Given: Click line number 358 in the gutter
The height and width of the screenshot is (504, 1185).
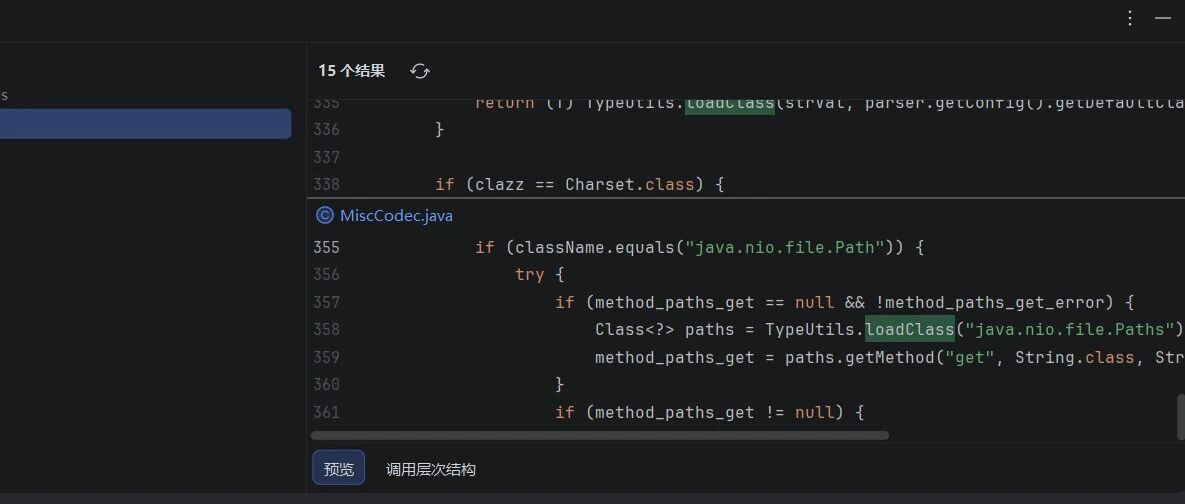Looking at the screenshot, I should pyautogui.click(x=326, y=329).
